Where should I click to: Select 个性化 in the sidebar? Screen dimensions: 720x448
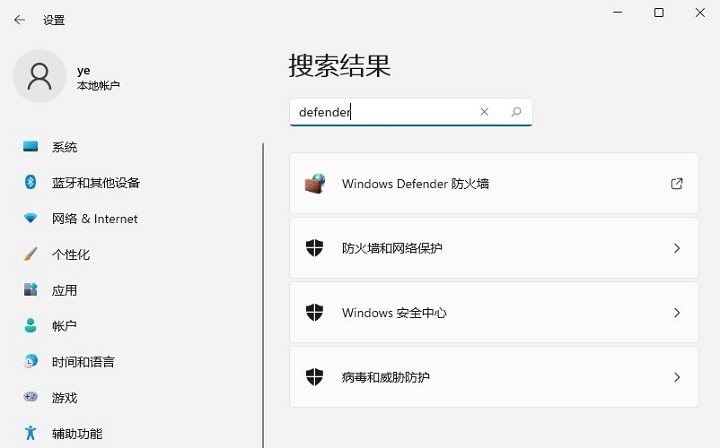[x=71, y=254]
